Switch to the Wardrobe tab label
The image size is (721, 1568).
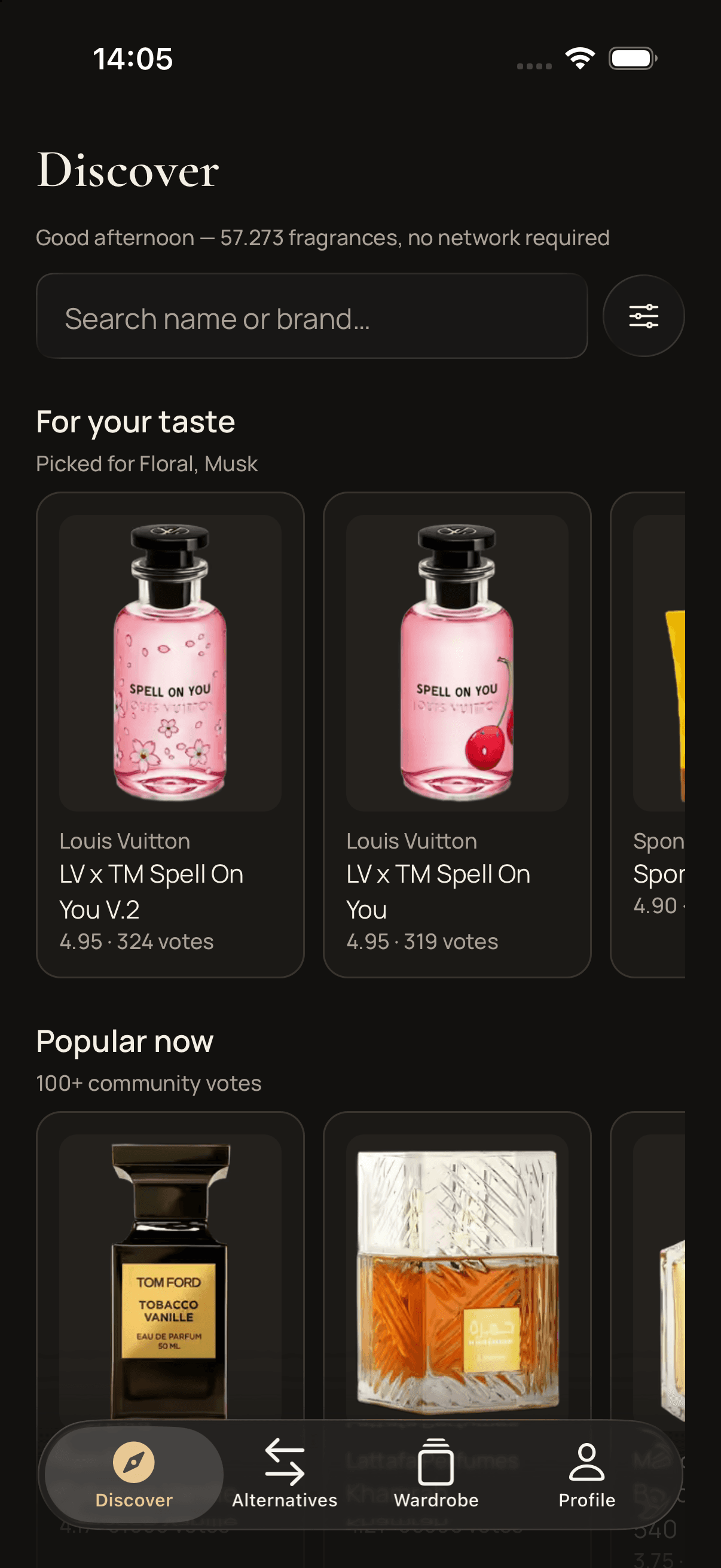point(436,1500)
